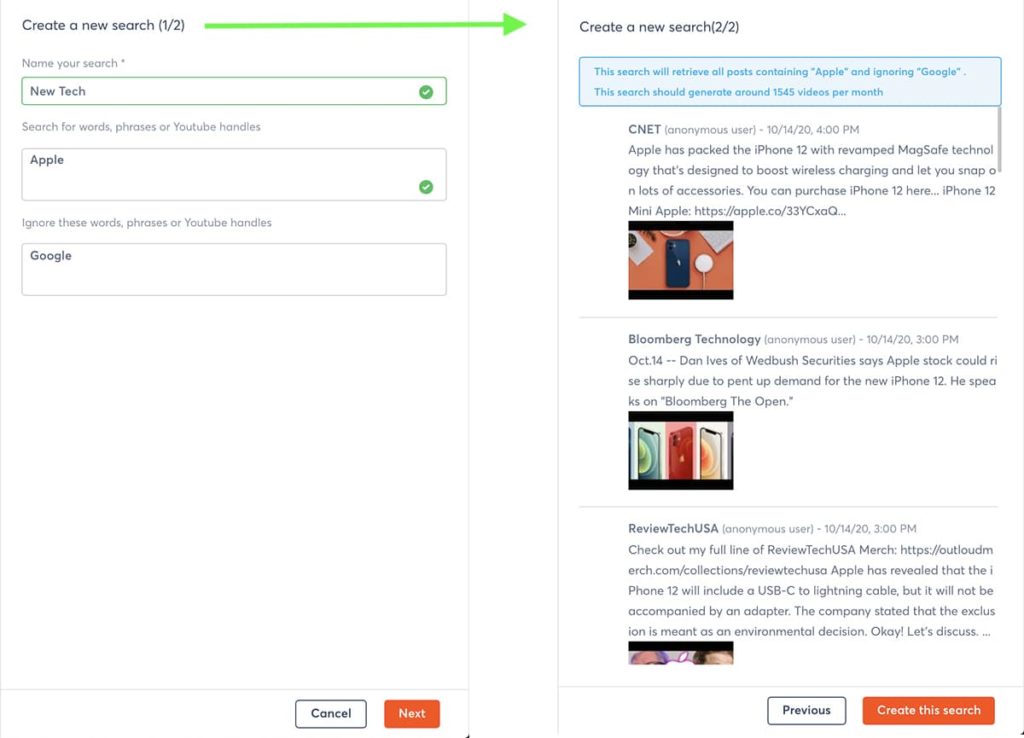
Task: Click the blue search summary info banner
Action: pos(789,82)
